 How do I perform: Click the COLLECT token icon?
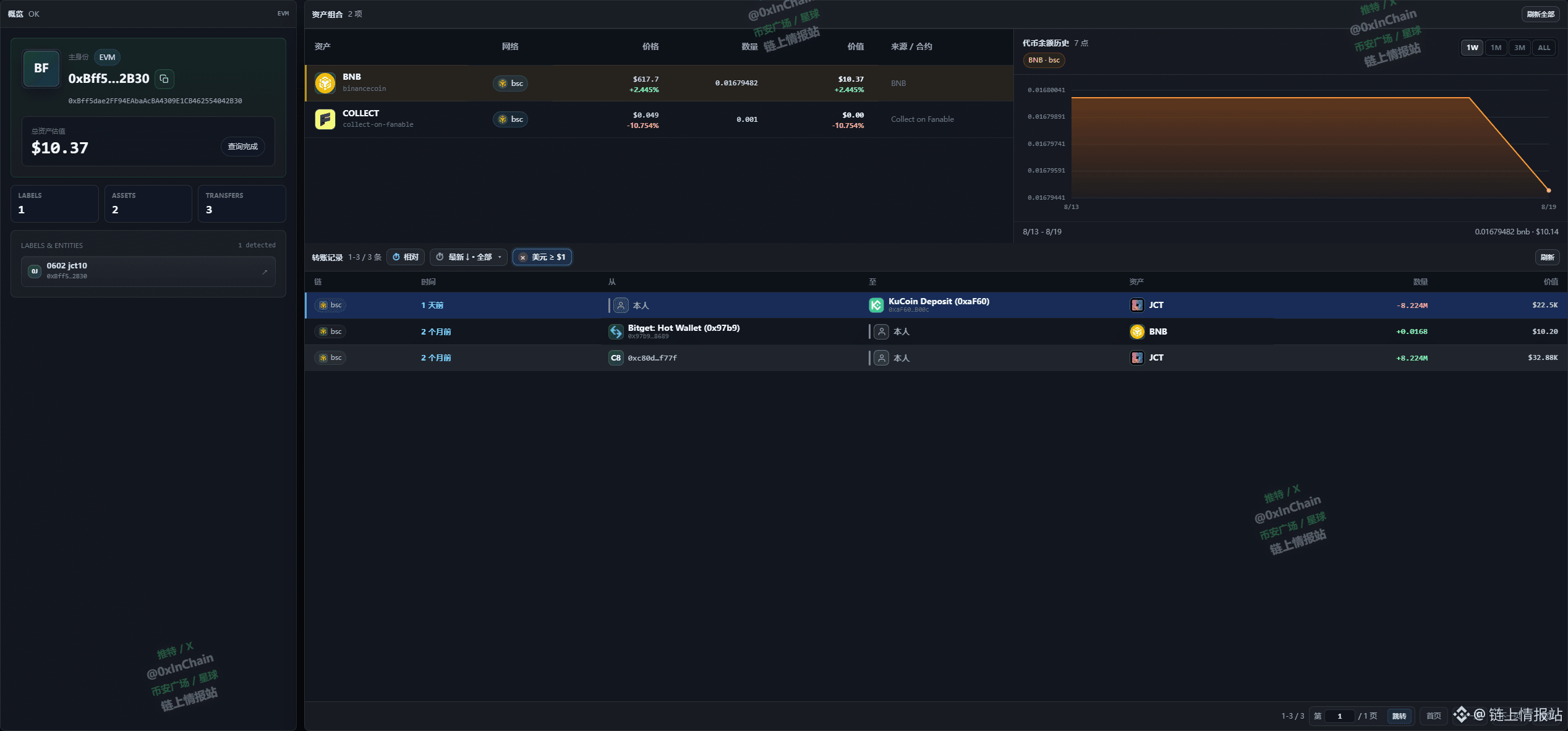tap(325, 119)
